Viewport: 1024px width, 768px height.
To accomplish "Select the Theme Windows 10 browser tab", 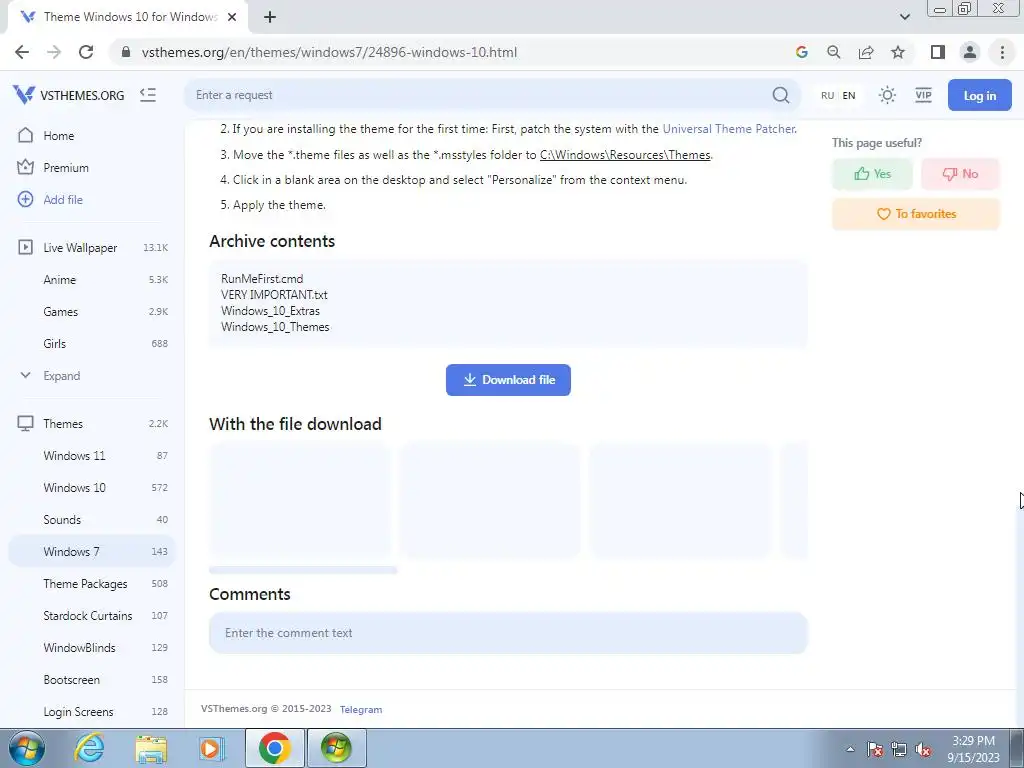I will click(128, 17).
